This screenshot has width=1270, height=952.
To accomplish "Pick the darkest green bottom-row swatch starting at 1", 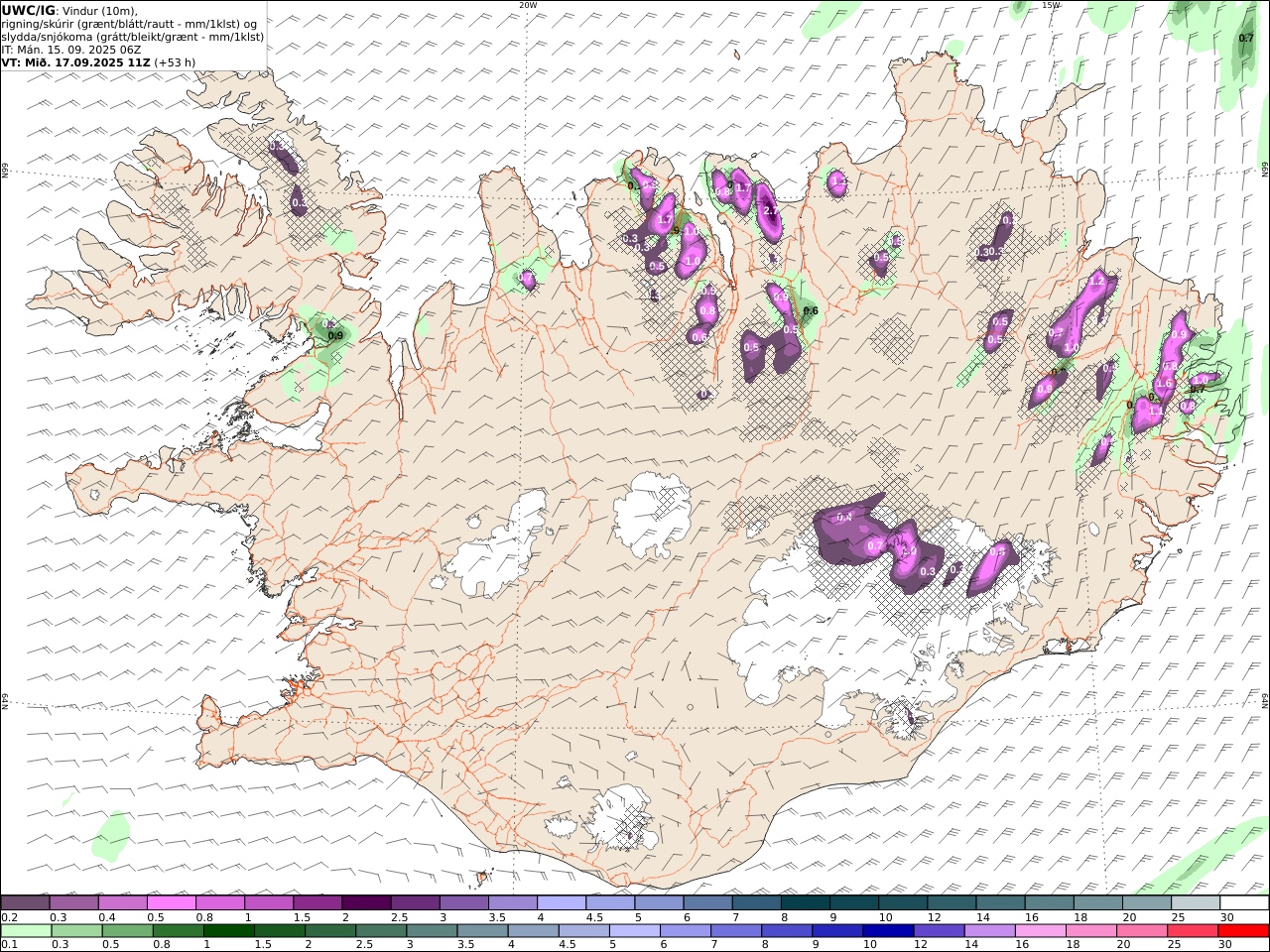I will [x=229, y=930].
